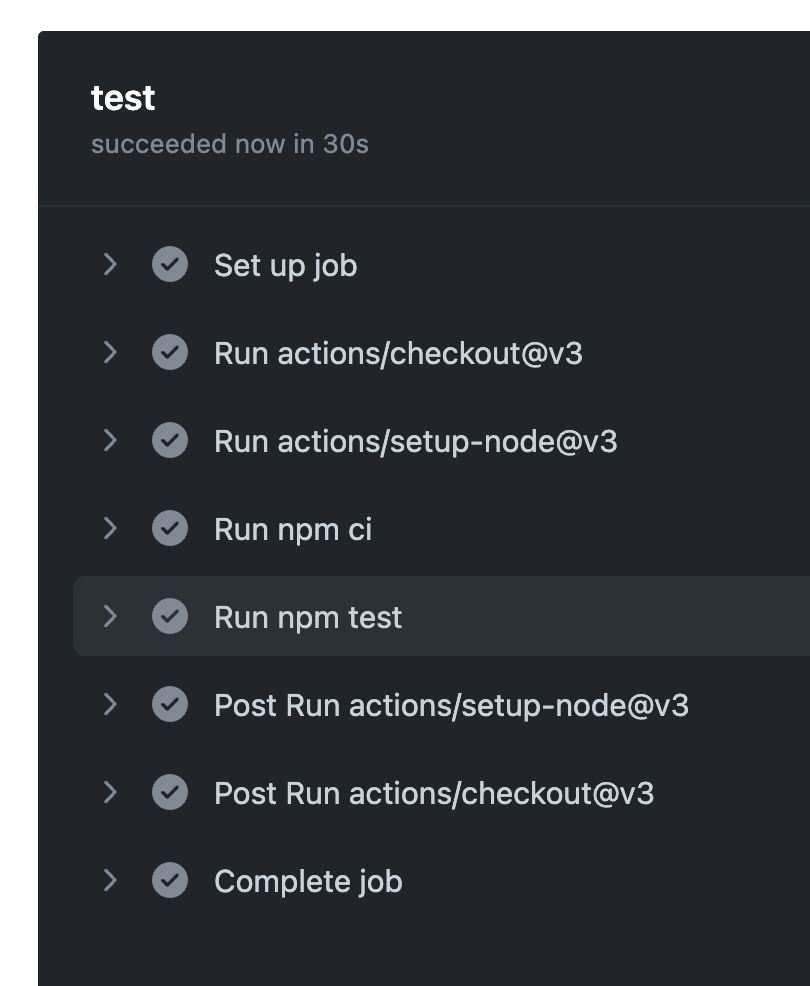The image size is (810, 986).
Task: Expand the Set up job step chevron
Action: [x=110, y=265]
